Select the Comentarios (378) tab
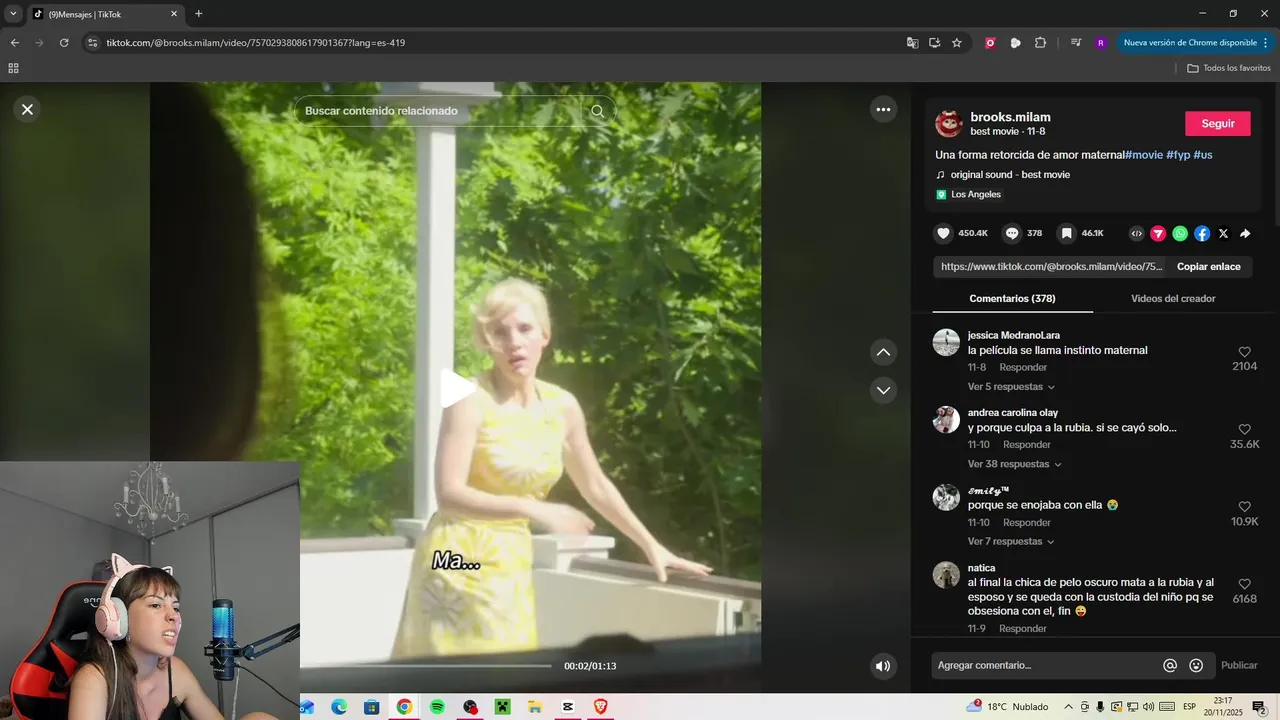1280x720 pixels. [x=1012, y=299]
